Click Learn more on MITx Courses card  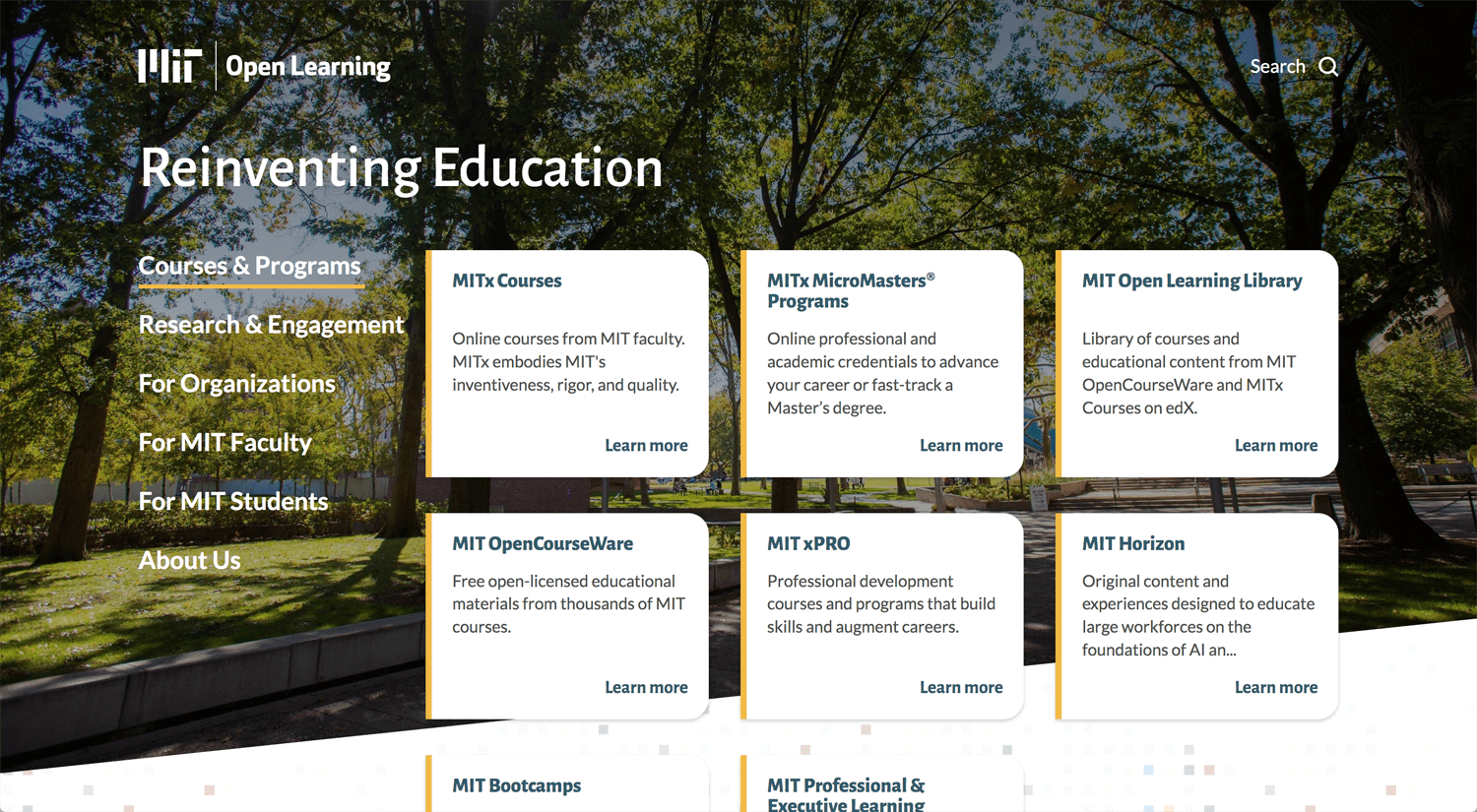point(646,445)
